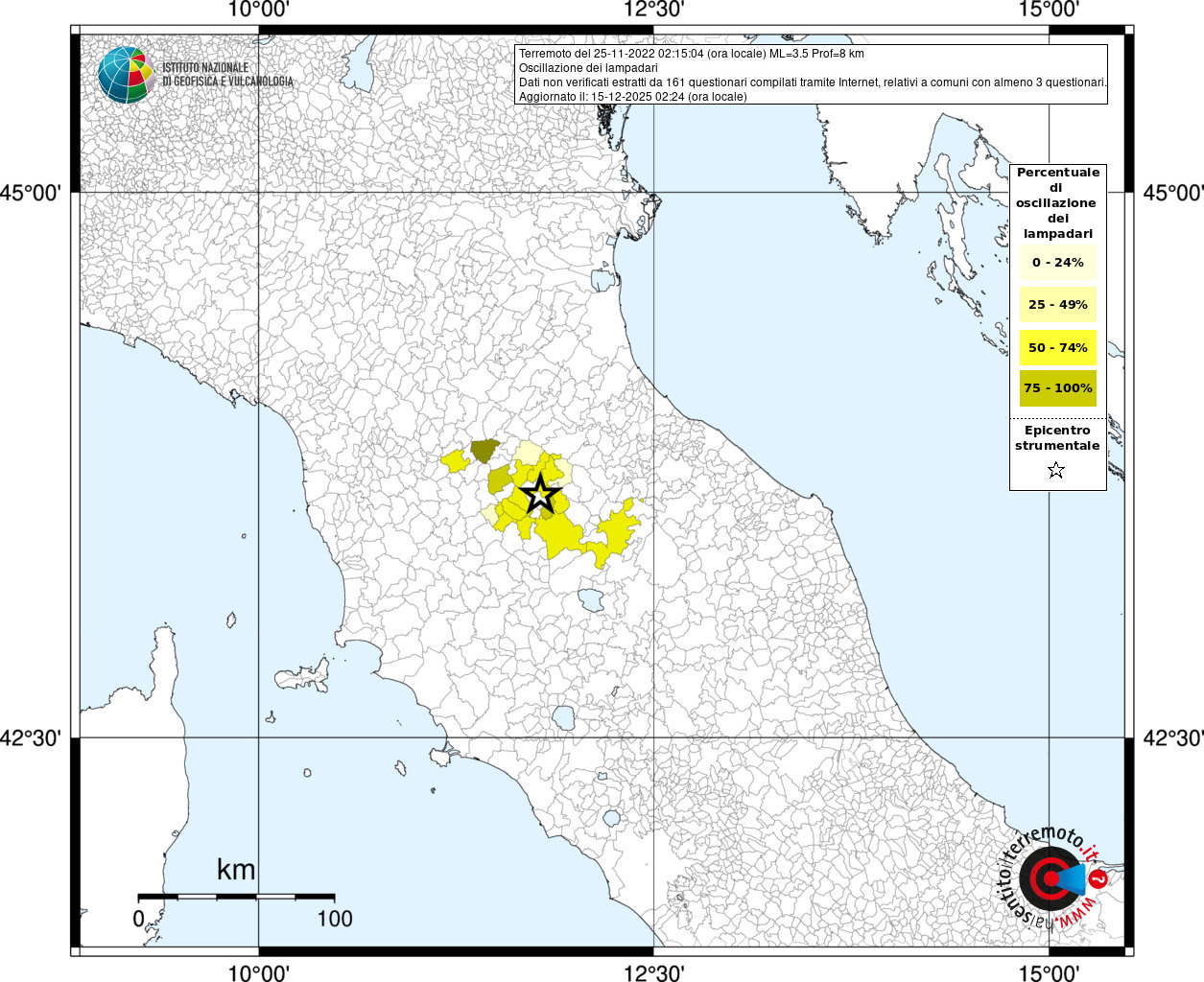Viewport: 1204px width, 982px height.
Task: Click the bottom 10°00' longitude label
Action: [259, 973]
